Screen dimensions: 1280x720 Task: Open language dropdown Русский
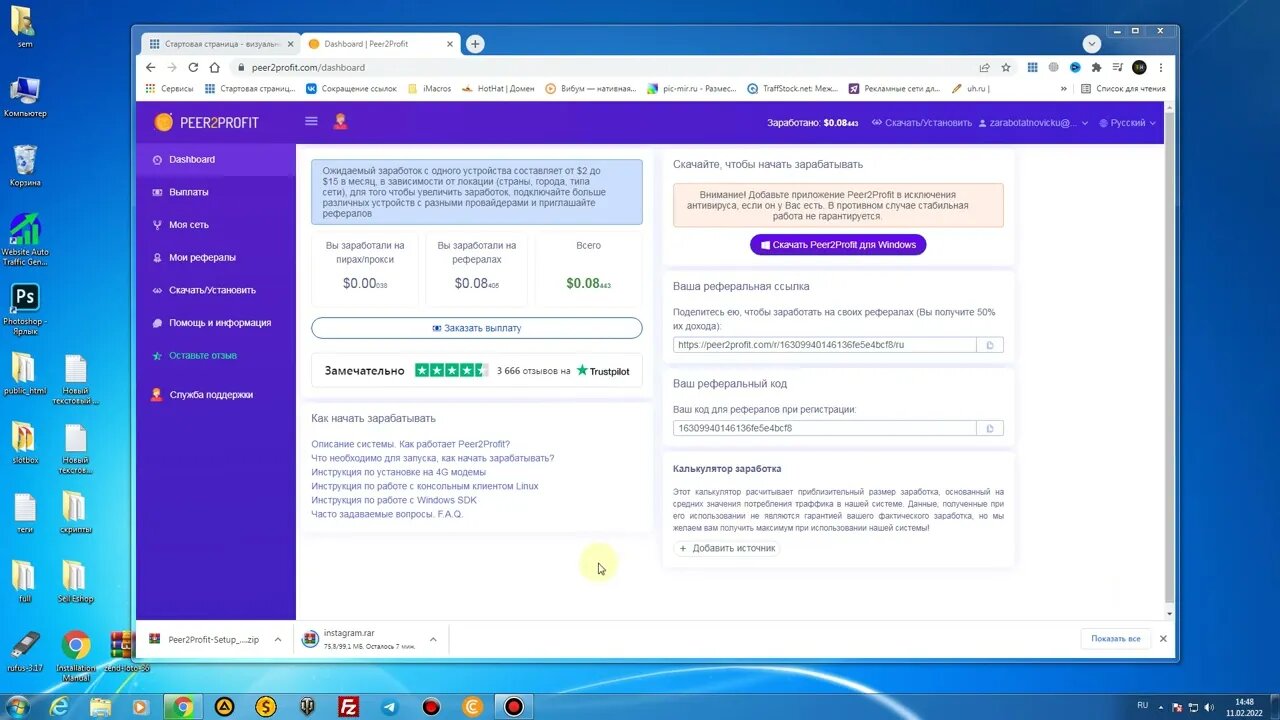[1127, 123]
